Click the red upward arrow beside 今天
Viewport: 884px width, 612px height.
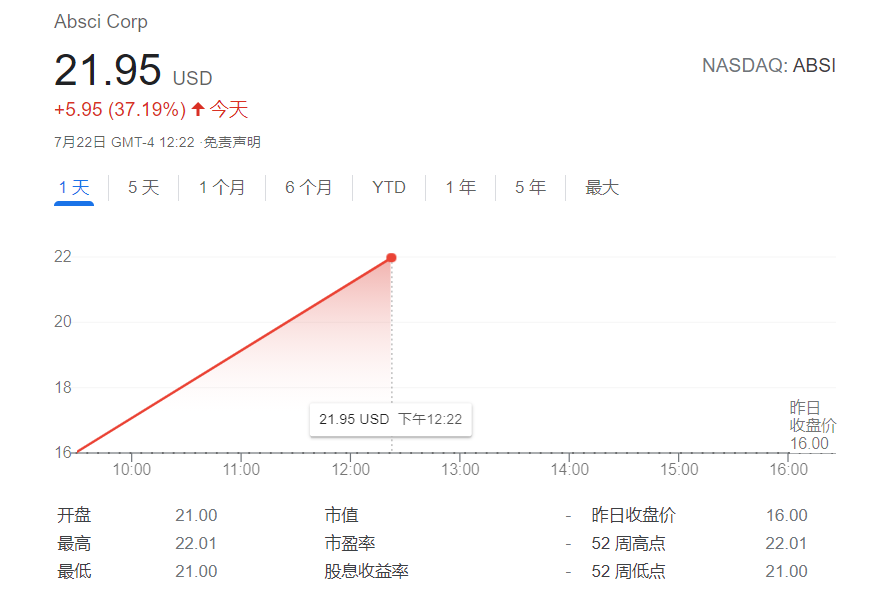click(x=200, y=109)
